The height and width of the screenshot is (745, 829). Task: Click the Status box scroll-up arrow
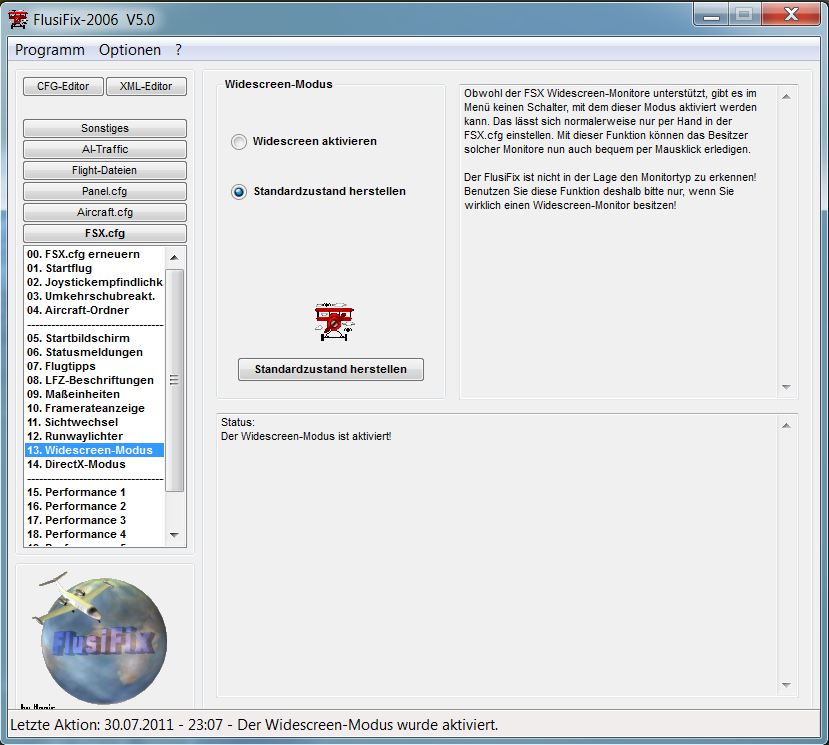(786, 426)
